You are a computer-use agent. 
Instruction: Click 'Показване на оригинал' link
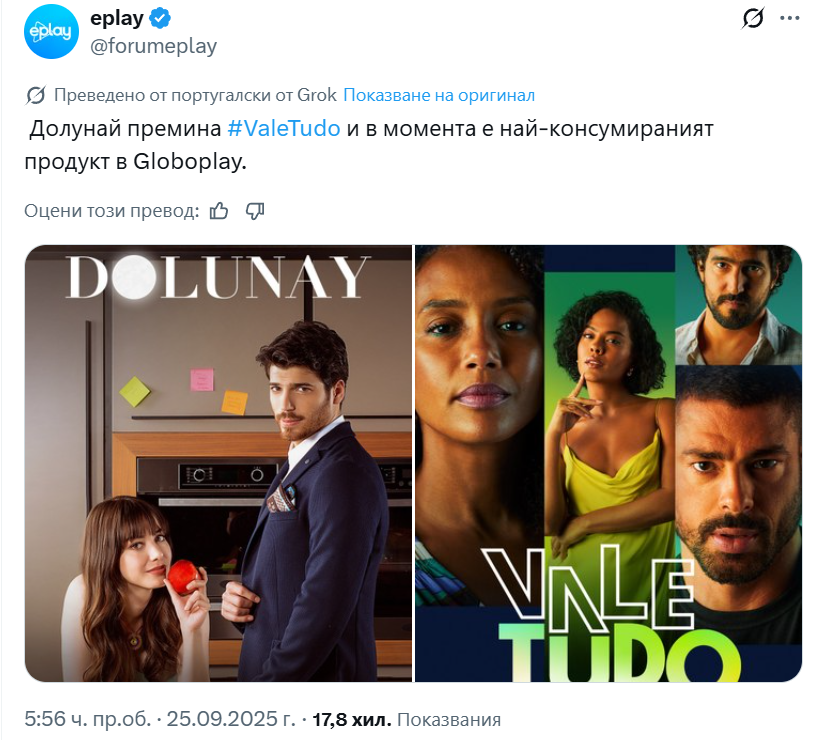tap(439, 95)
